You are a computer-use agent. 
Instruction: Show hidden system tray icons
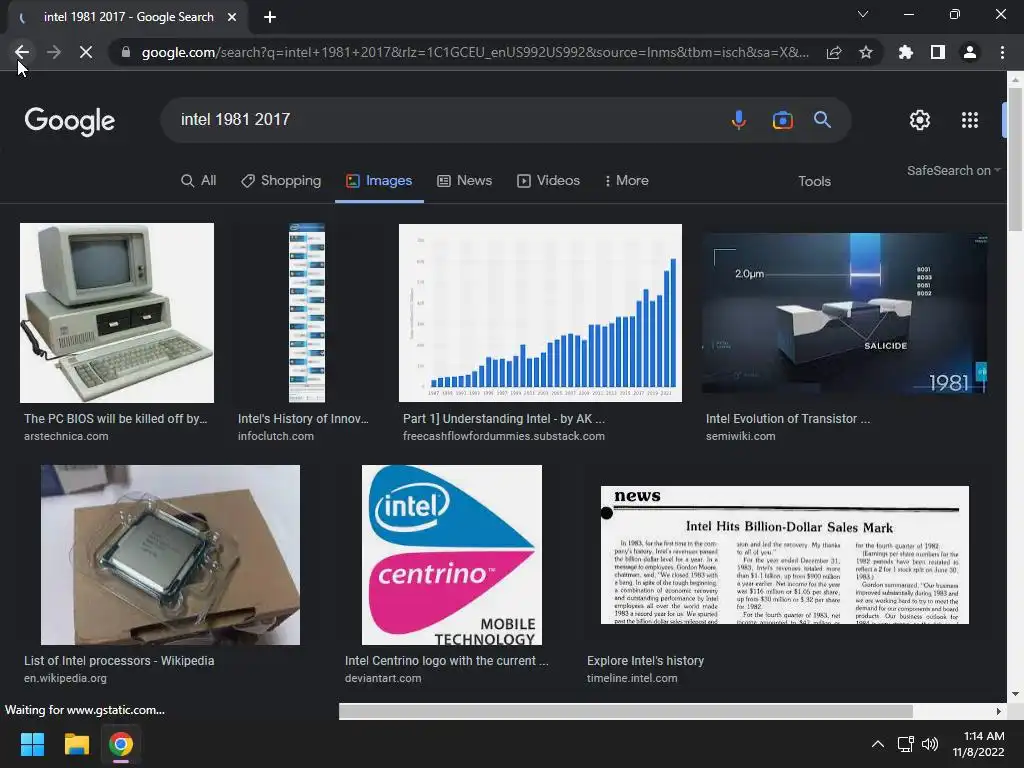coord(878,744)
